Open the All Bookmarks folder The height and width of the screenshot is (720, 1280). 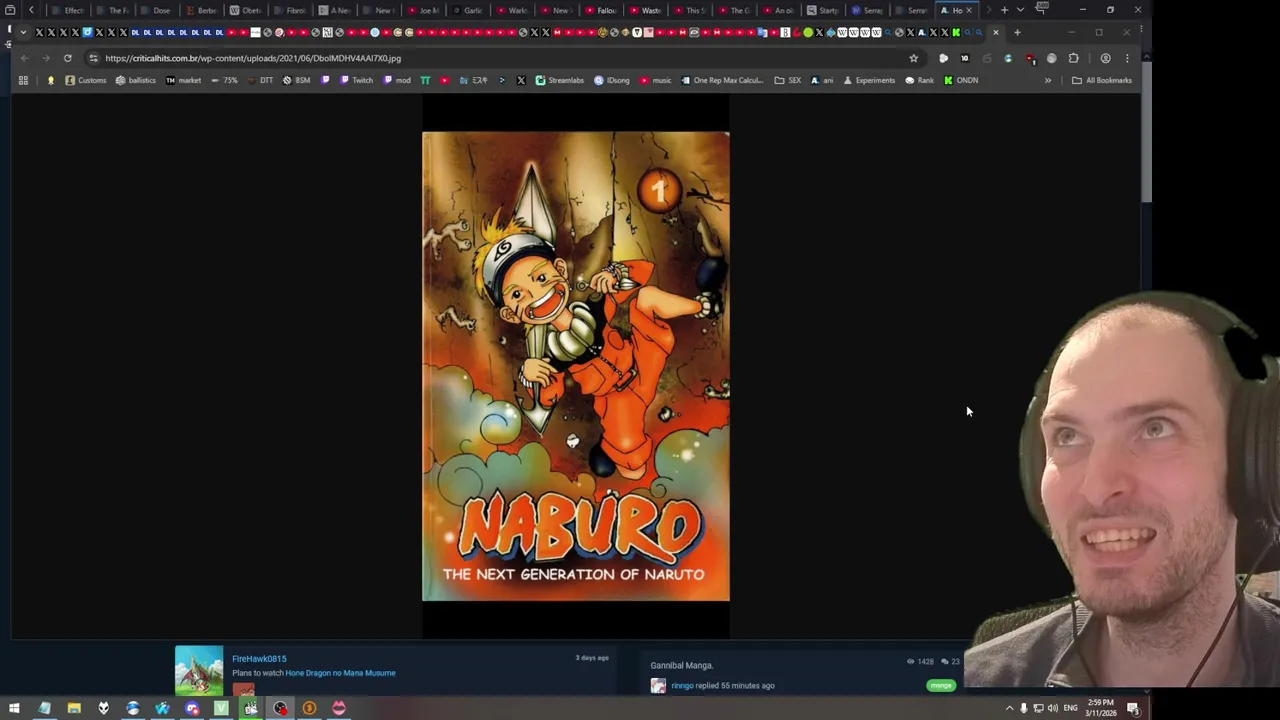point(1102,80)
